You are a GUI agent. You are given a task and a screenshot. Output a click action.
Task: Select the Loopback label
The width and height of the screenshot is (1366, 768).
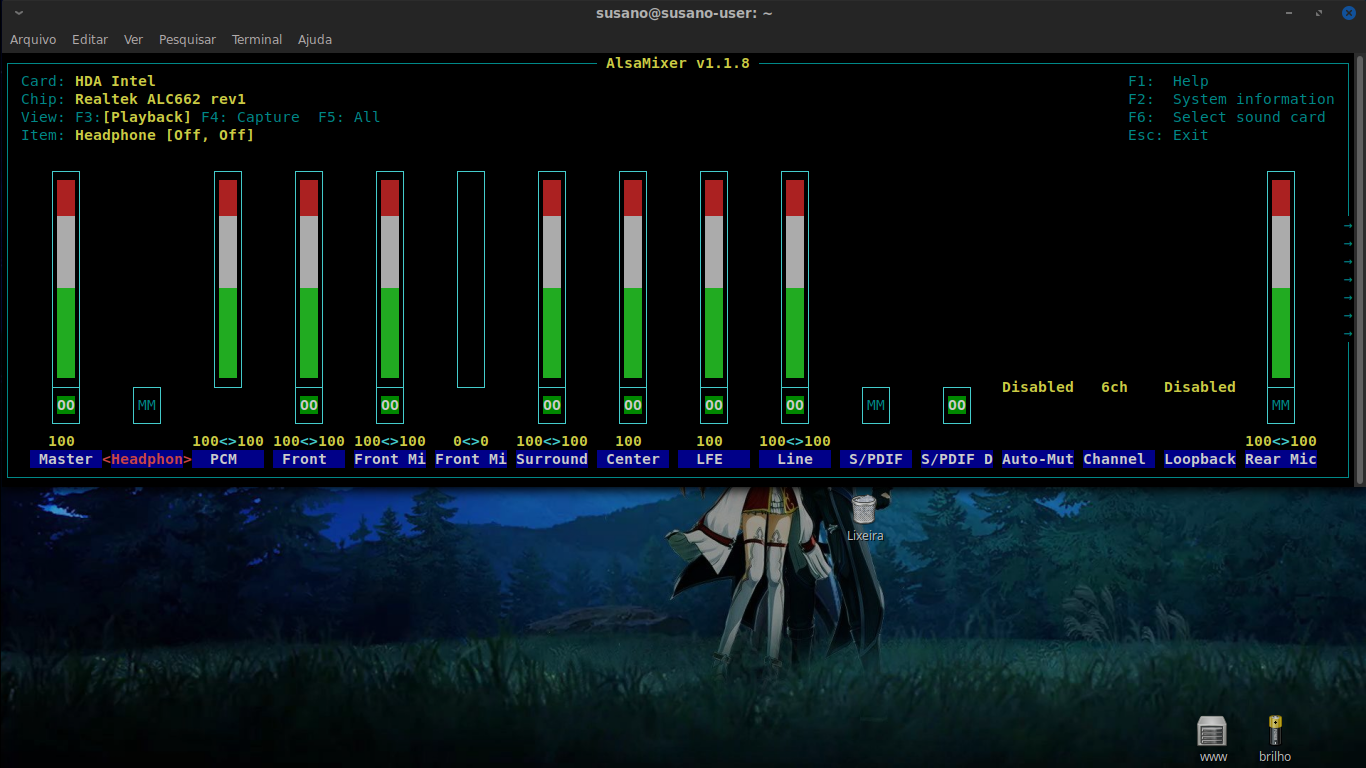click(1200, 459)
